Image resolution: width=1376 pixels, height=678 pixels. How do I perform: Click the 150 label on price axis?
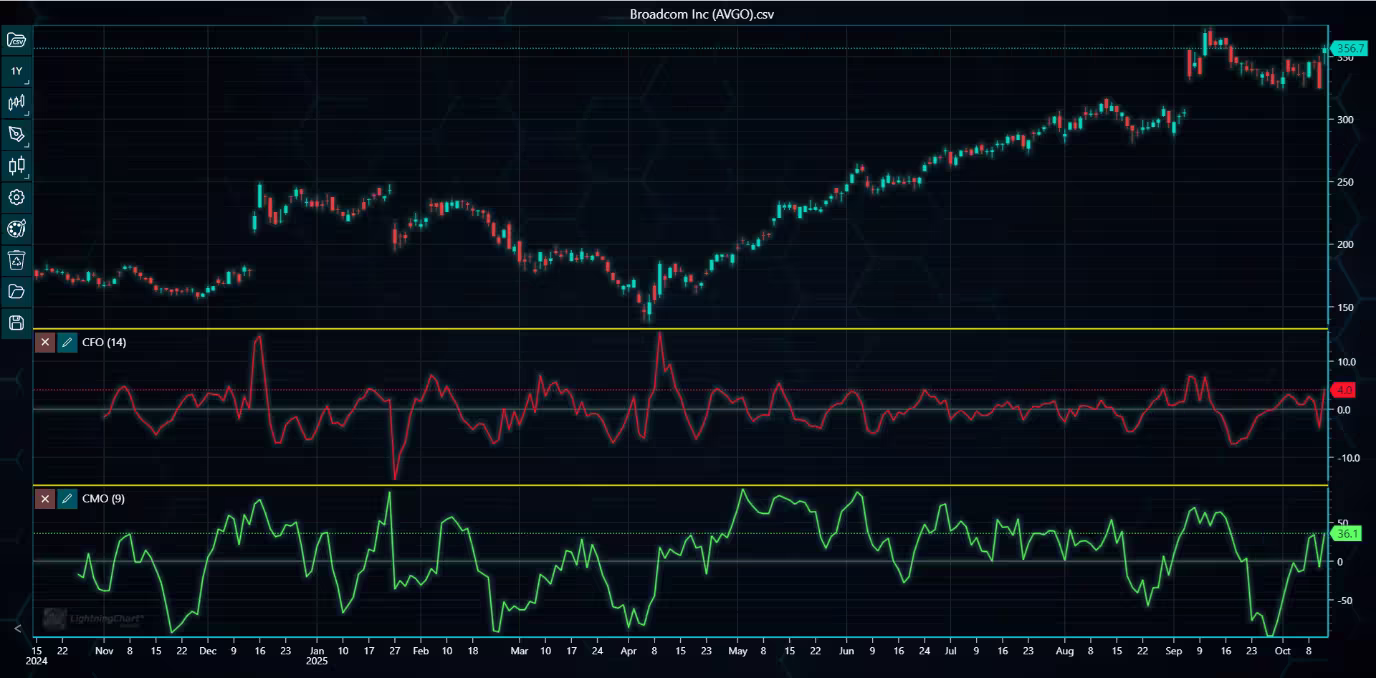(1344, 307)
